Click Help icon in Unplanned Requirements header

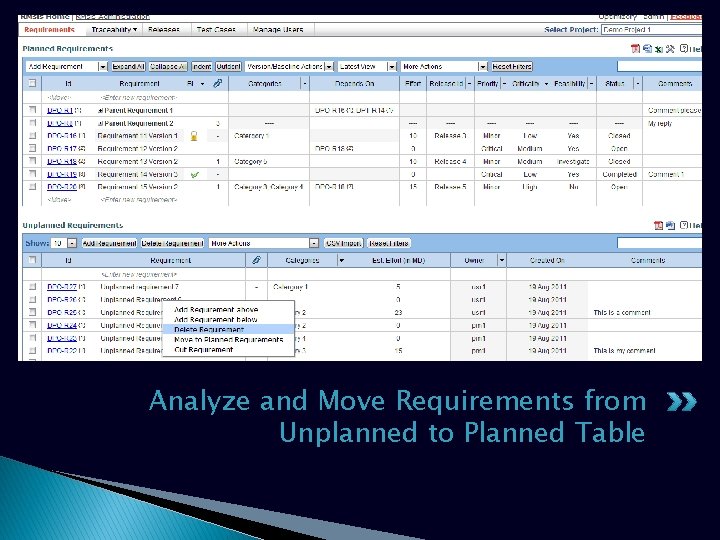[684, 225]
